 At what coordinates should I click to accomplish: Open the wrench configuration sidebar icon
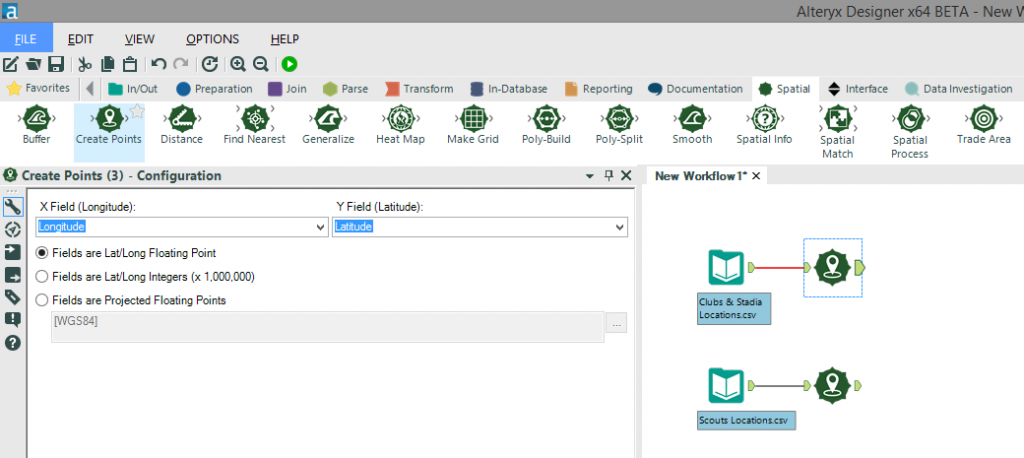point(12,207)
